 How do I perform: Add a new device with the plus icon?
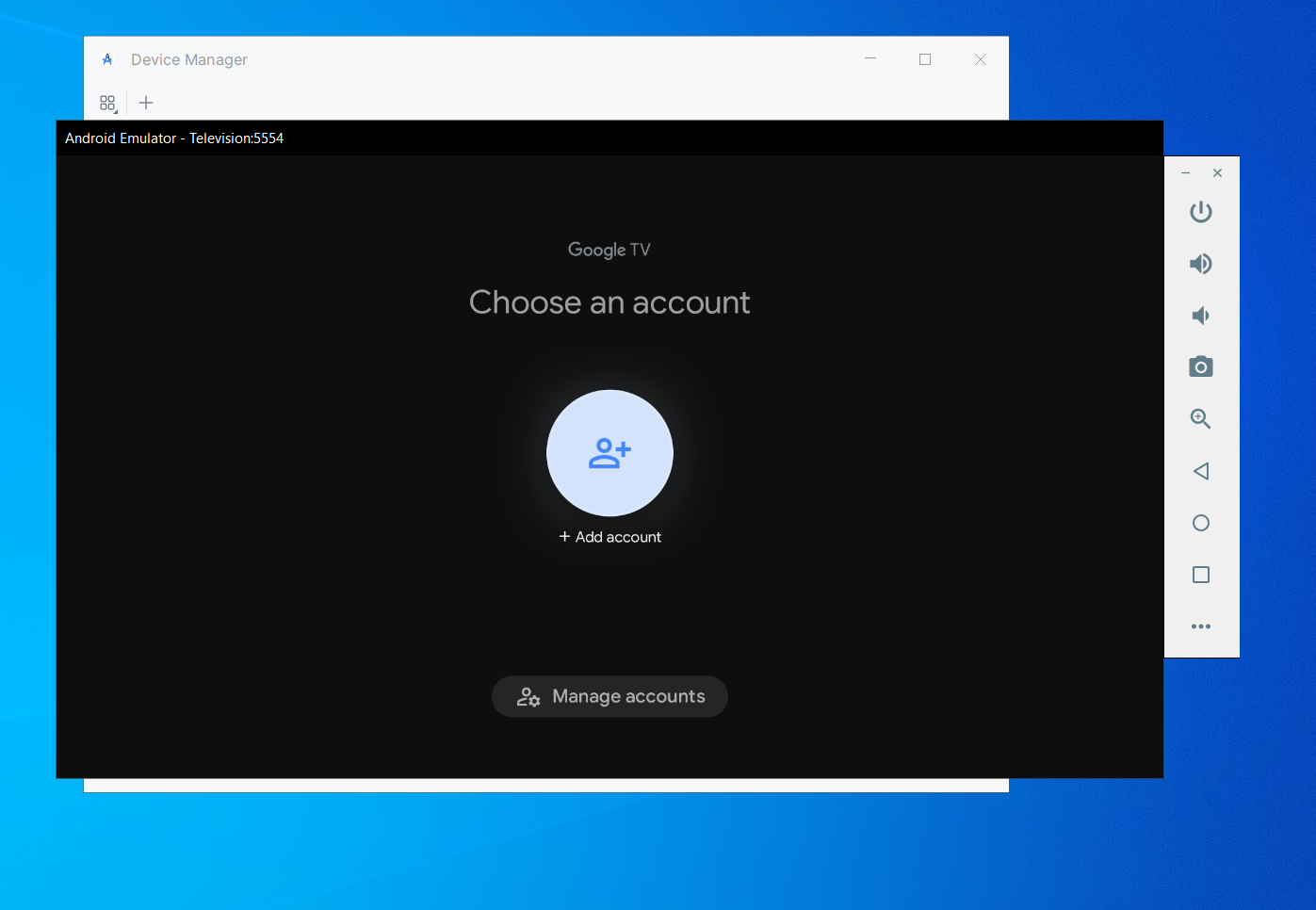tap(146, 103)
